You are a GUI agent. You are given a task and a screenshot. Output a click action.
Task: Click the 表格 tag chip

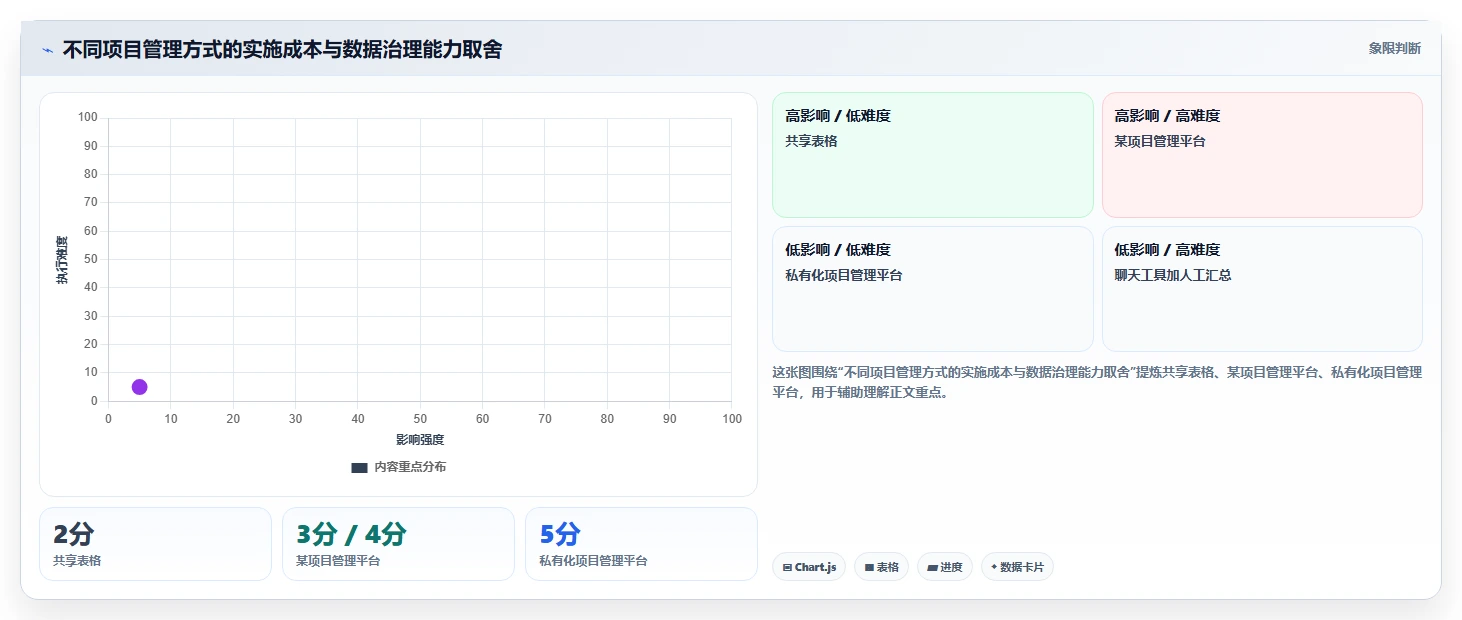click(x=881, y=567)
